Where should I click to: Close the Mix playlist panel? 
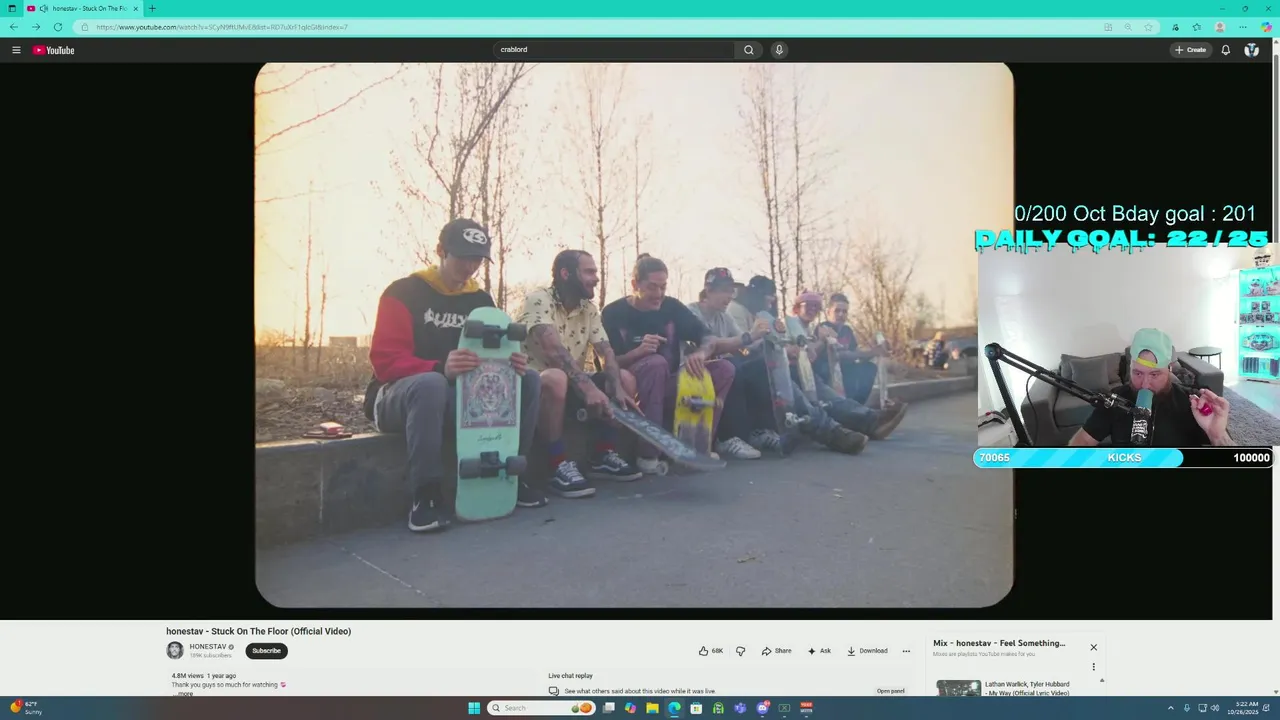pyautogui.click(x=1093, y=647)
